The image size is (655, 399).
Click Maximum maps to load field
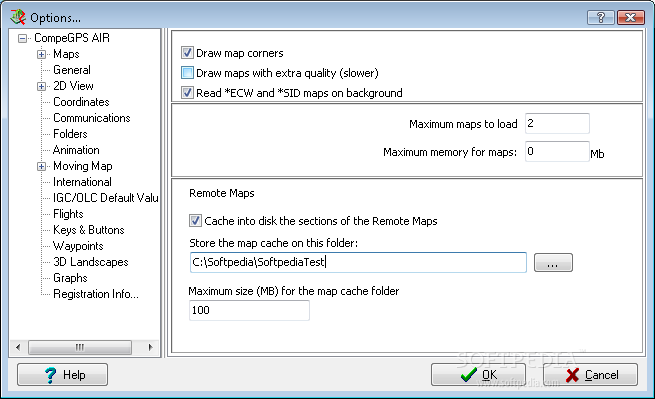(x=557, y=123)
